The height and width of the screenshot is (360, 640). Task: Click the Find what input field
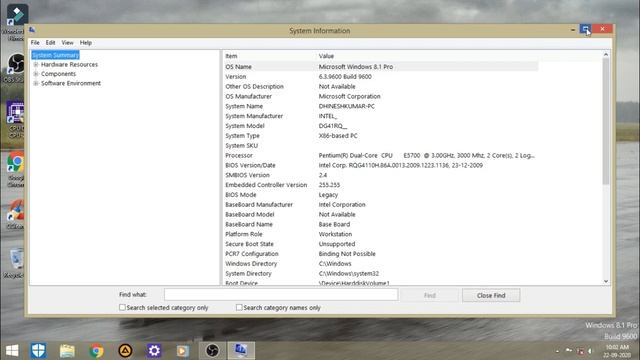(281, 295)
